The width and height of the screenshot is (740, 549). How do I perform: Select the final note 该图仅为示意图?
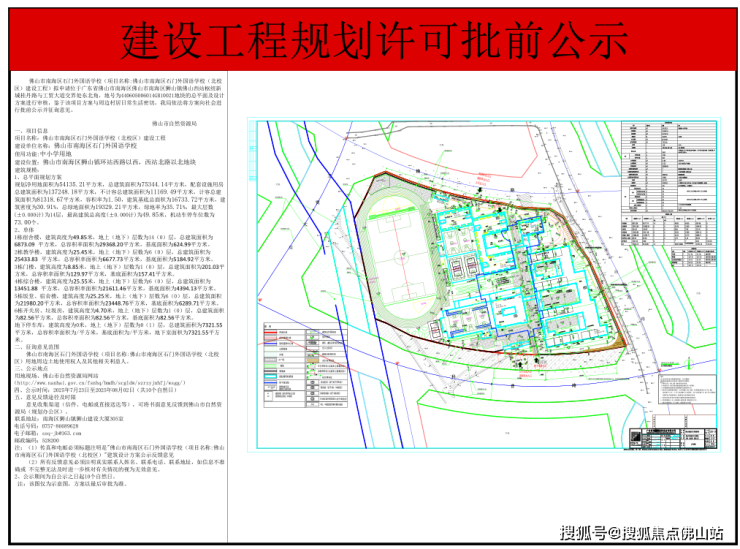coord(72,484)
